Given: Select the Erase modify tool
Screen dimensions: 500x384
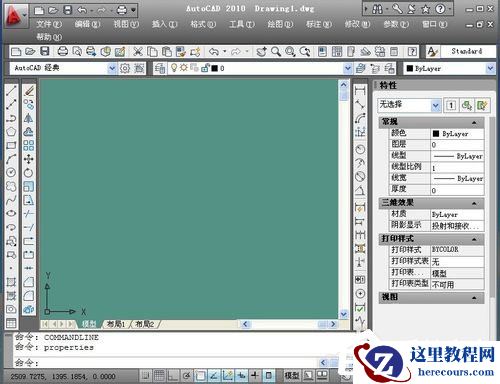Looking at the screenshot, I should pyautogui.click(x=29, y=90).
